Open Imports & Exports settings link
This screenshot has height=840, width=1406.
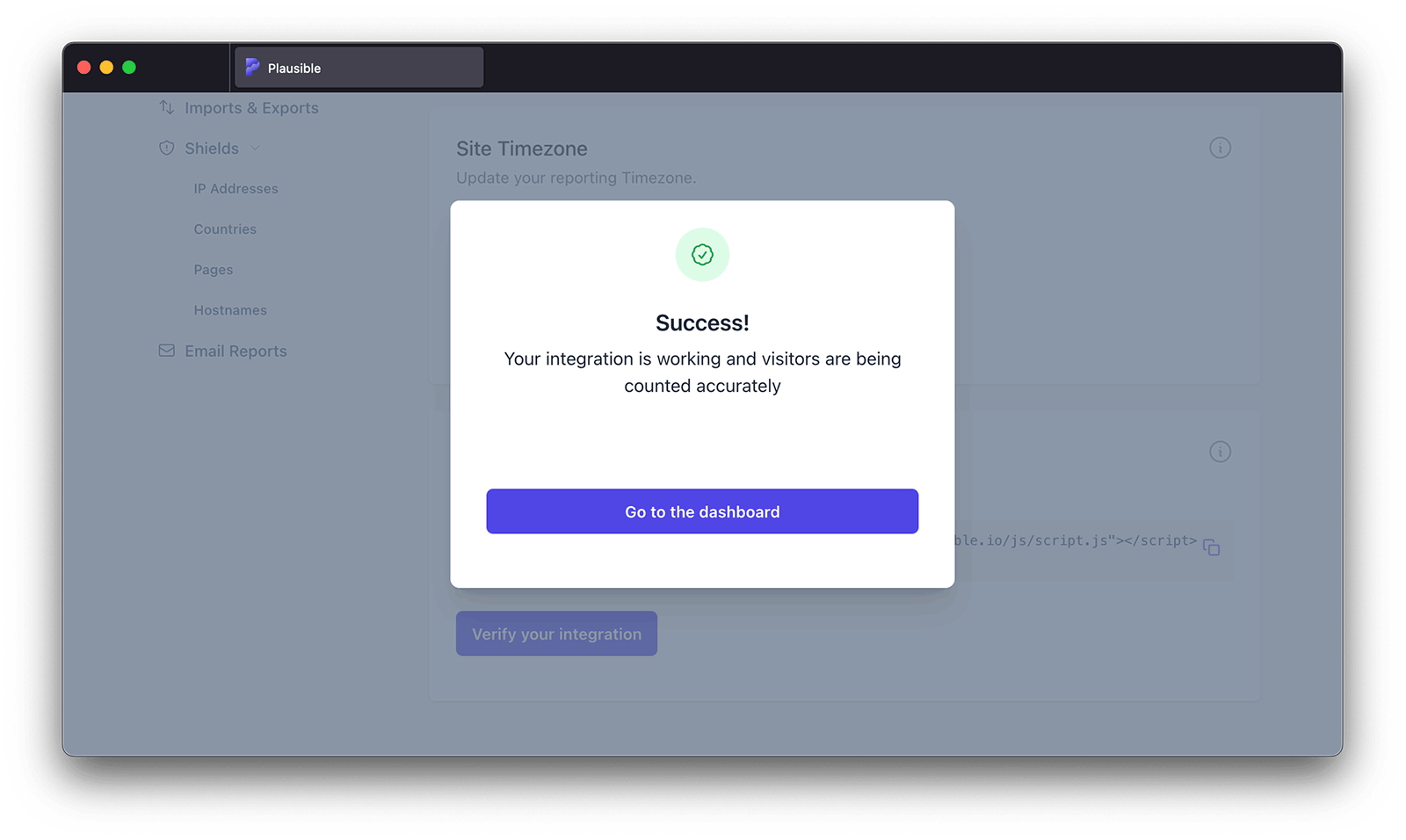pos(251,108)
